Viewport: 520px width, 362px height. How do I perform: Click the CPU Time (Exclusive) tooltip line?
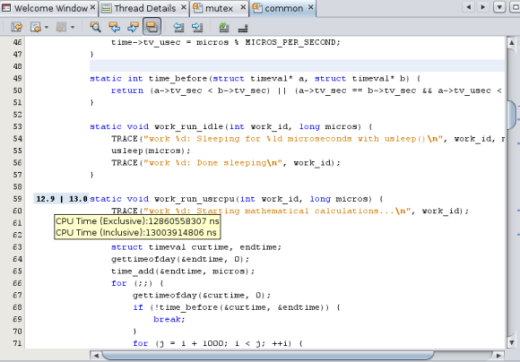137,221
